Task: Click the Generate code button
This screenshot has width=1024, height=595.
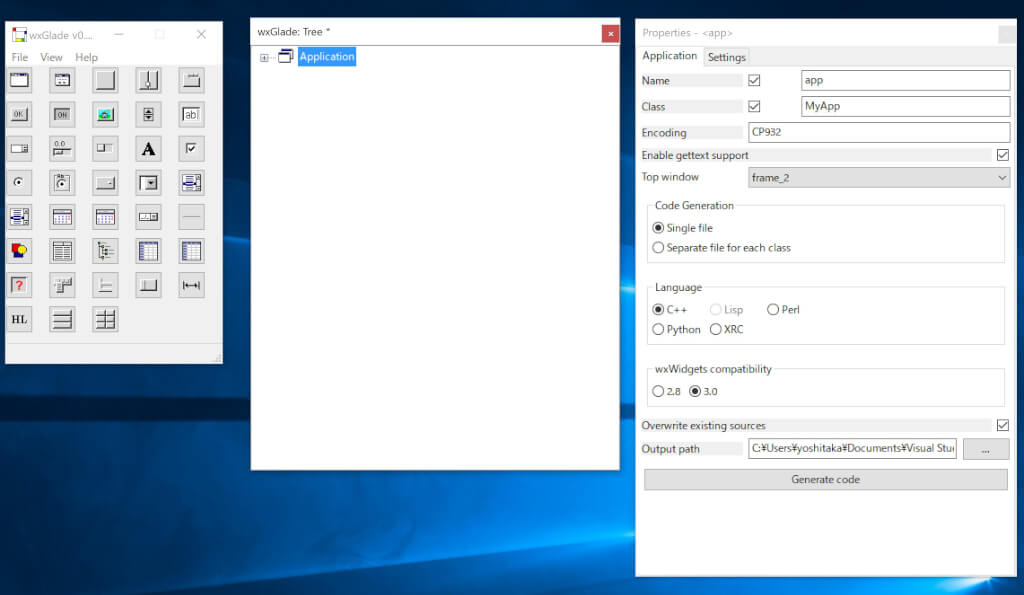Action: click(x=825, y=479)
